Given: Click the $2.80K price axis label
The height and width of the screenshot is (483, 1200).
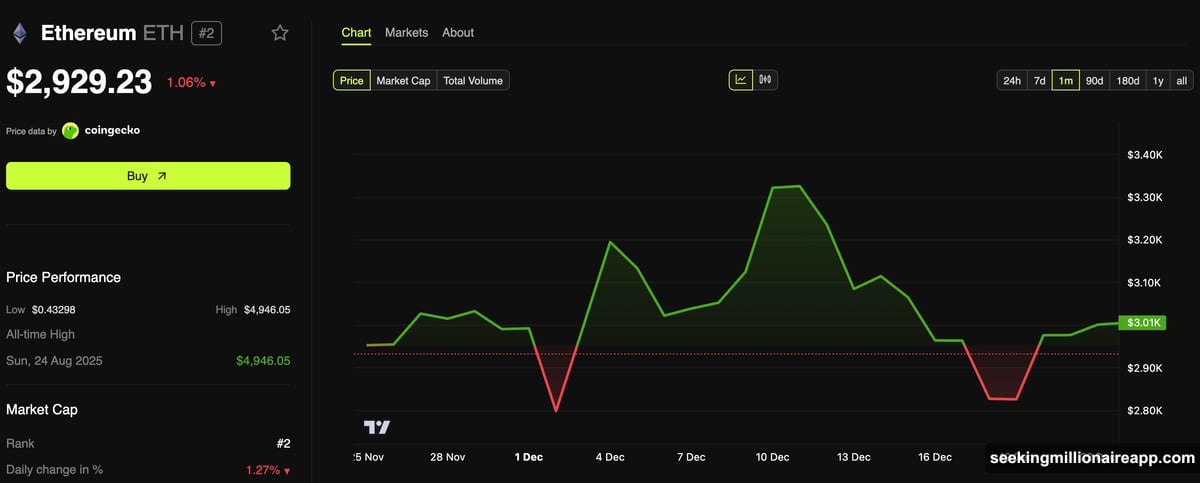Looking at the screenshot, I should pos(1144,411).
